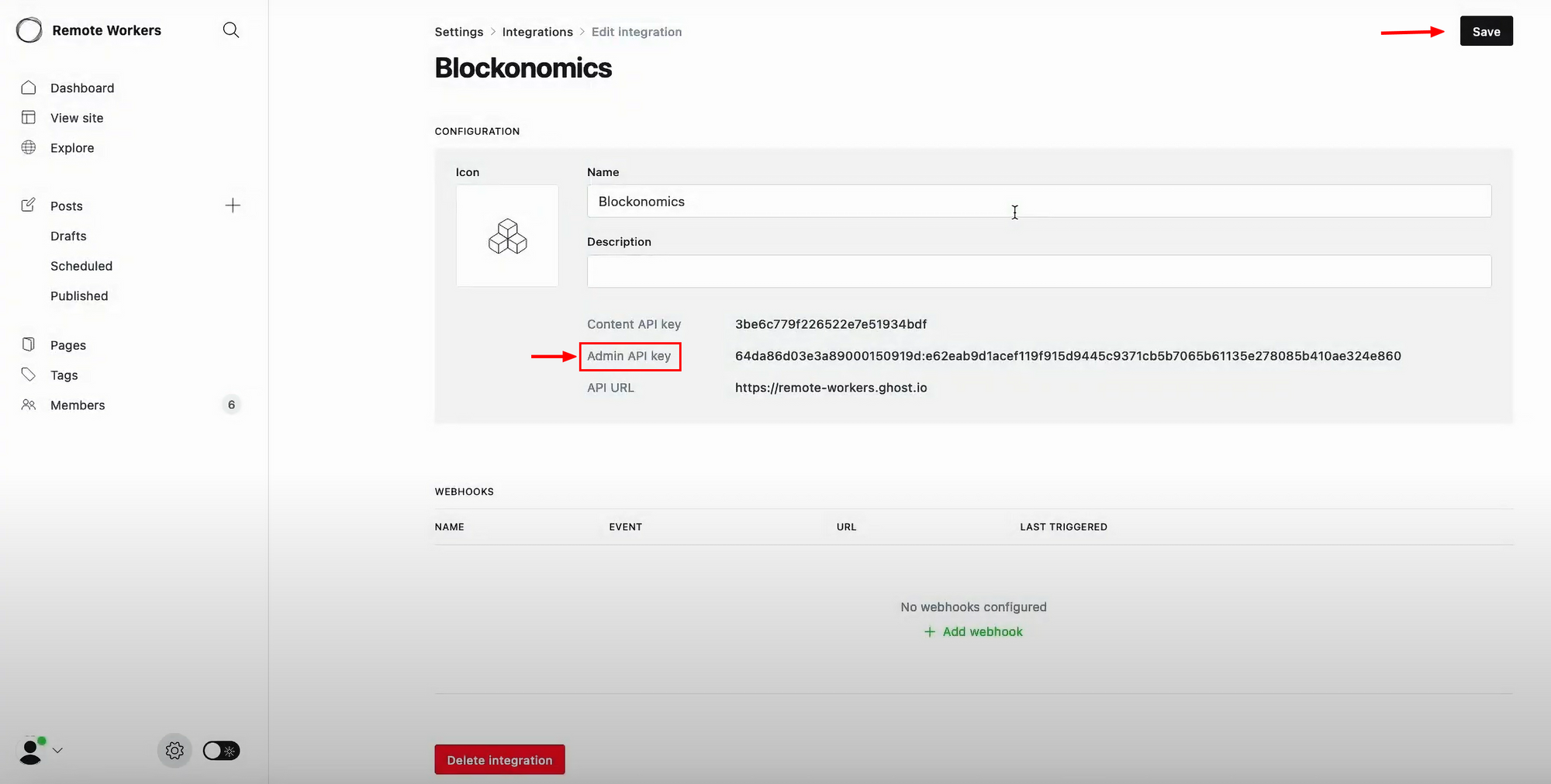Open the search magnifier icon

231,30
